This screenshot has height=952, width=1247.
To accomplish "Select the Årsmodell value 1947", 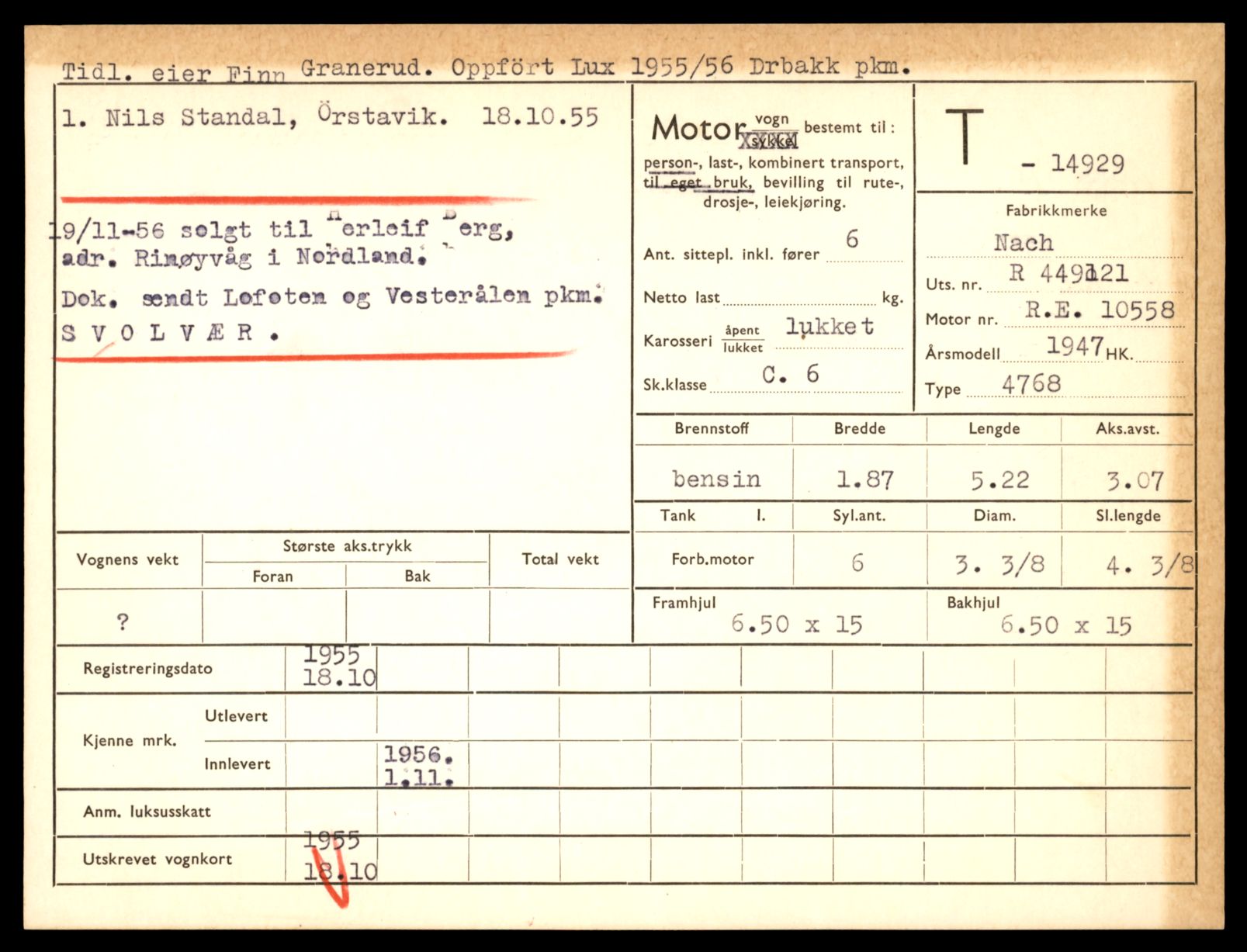I will [1075, 346].
